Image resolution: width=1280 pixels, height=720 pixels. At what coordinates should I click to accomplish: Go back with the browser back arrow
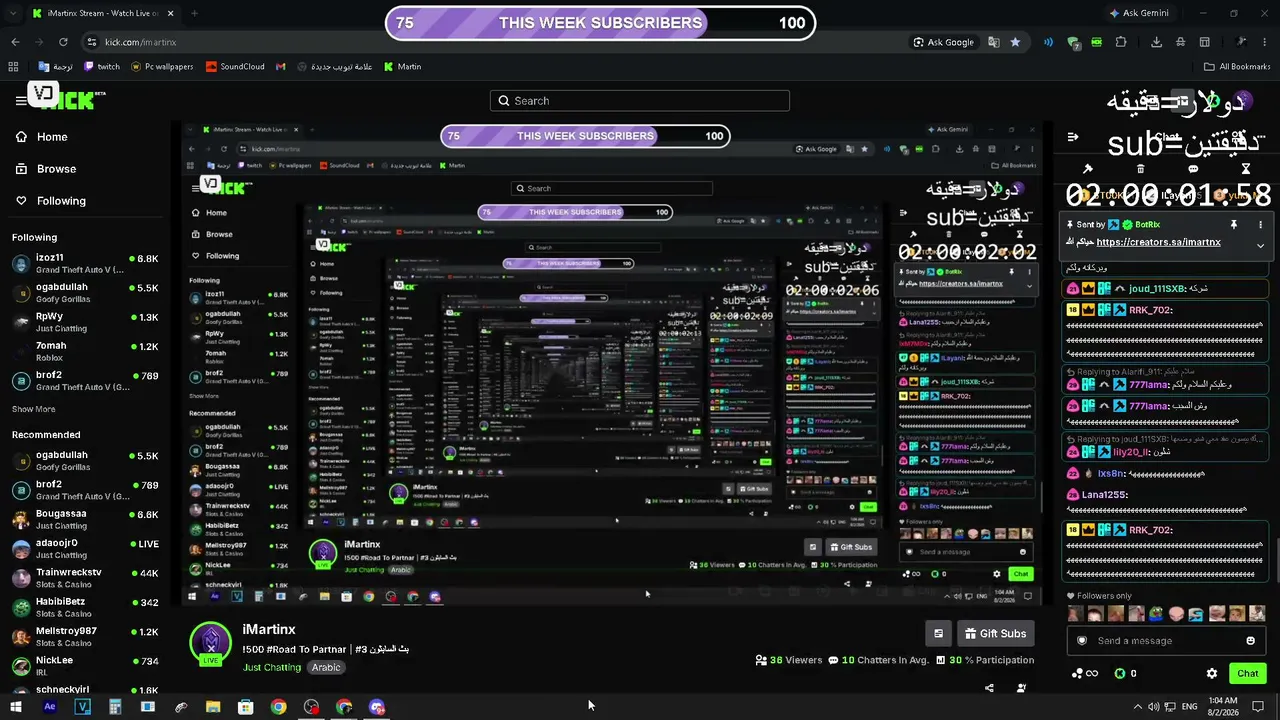pyautogui.click(x=15, y=42)
